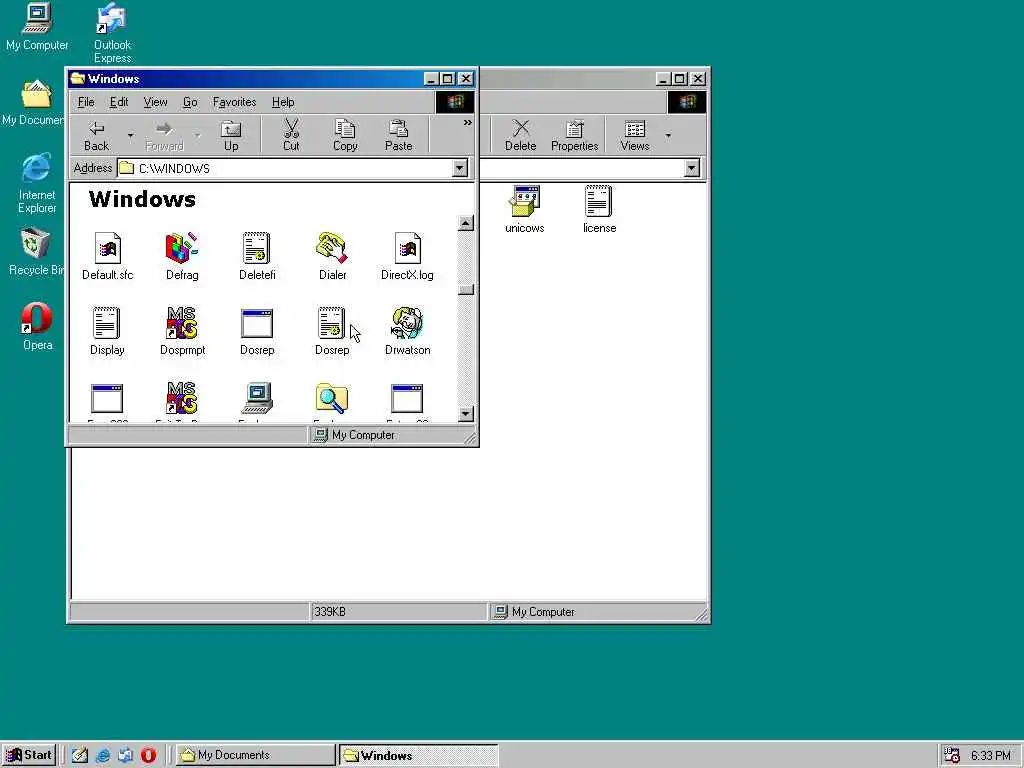Click Delete in the back window toolbar
This screenshot has width=1024, height=768.
[x=520, y=135]
